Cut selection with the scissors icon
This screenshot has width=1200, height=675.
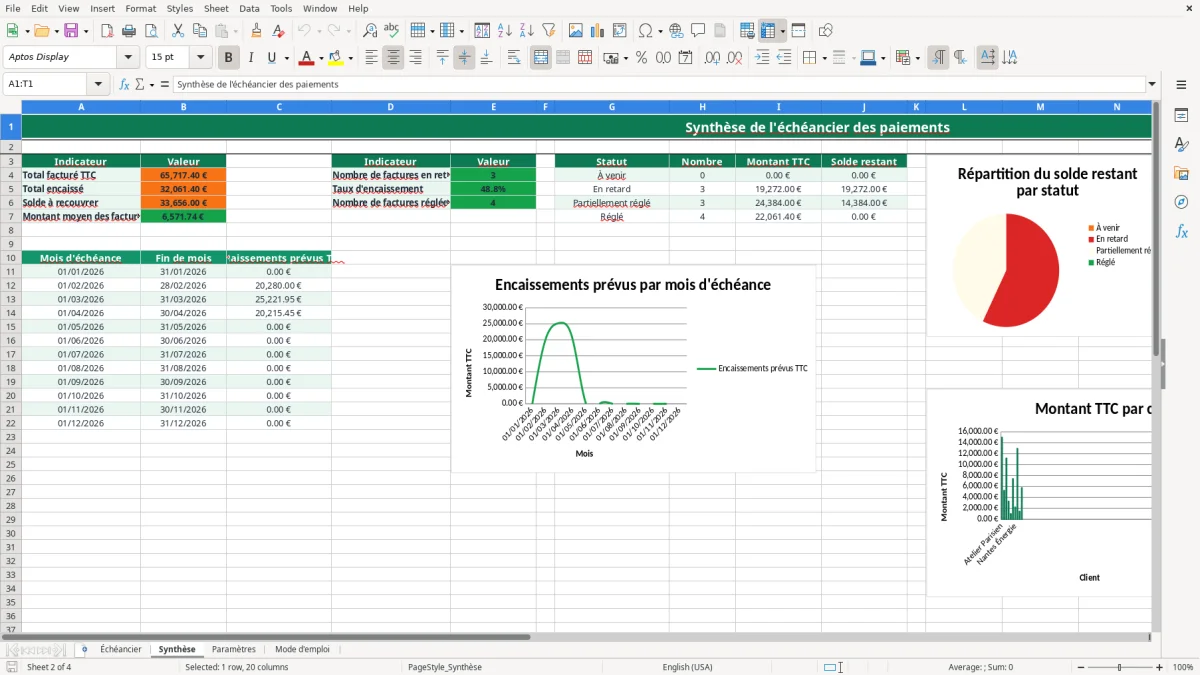click(178, 31)
